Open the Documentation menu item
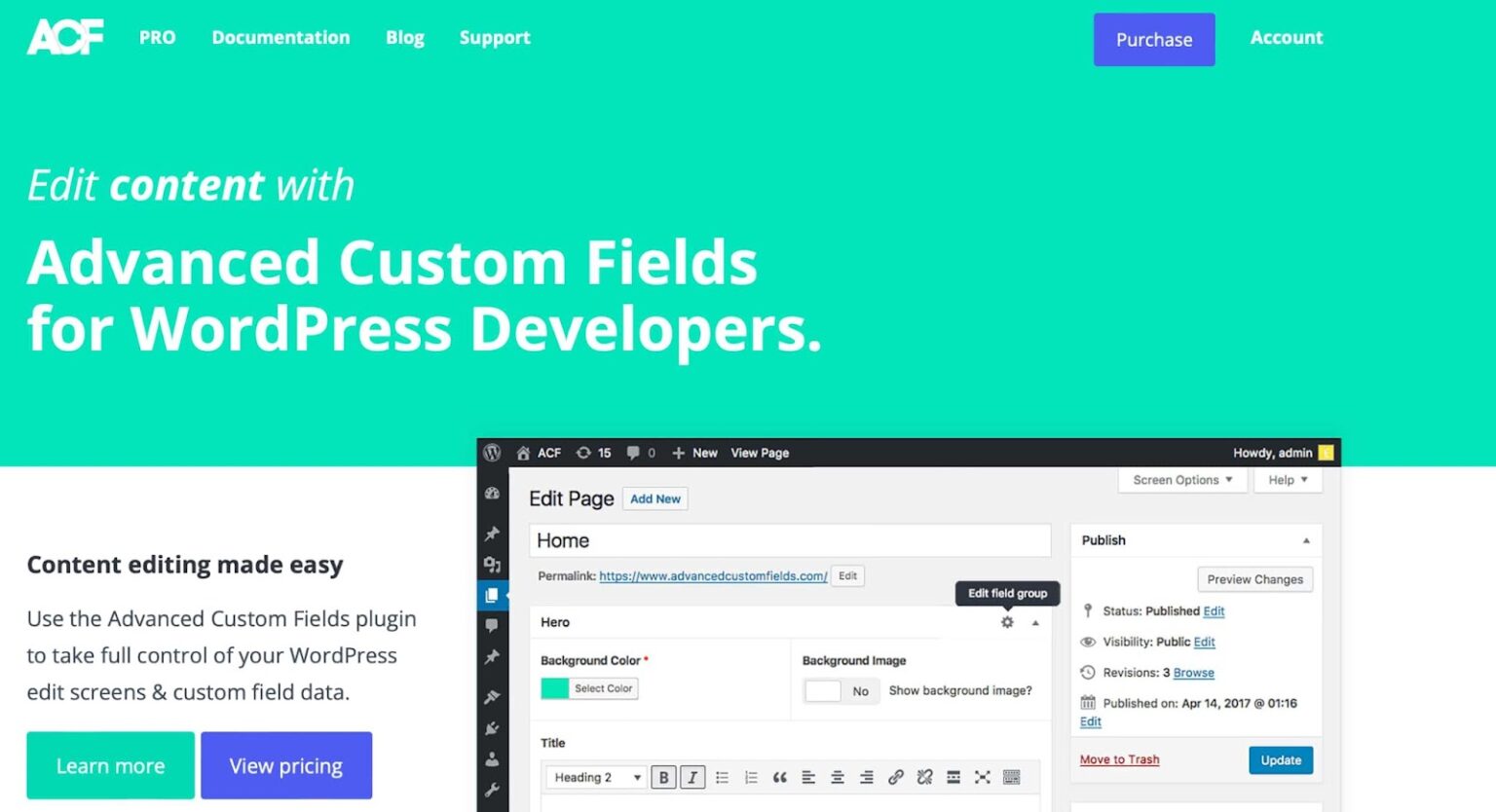This screenshot has height=812, width=1496. (280, 38)
